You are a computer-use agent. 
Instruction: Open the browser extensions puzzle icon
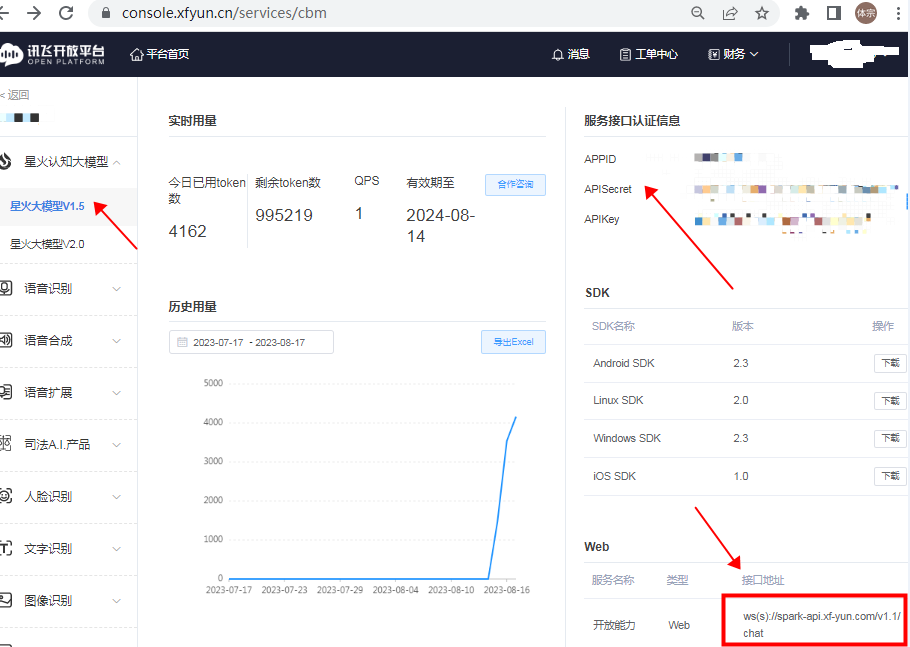pyautogui.click(x=801, y=13)
